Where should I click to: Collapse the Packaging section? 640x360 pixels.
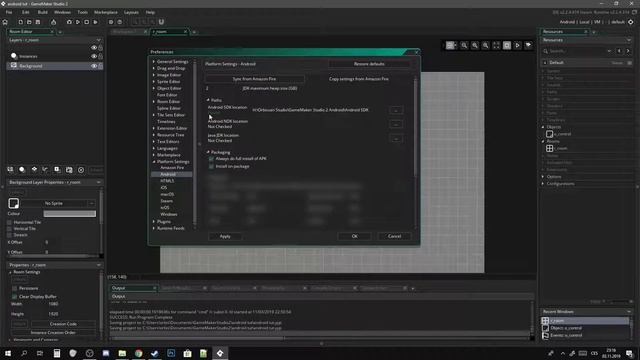208,152
